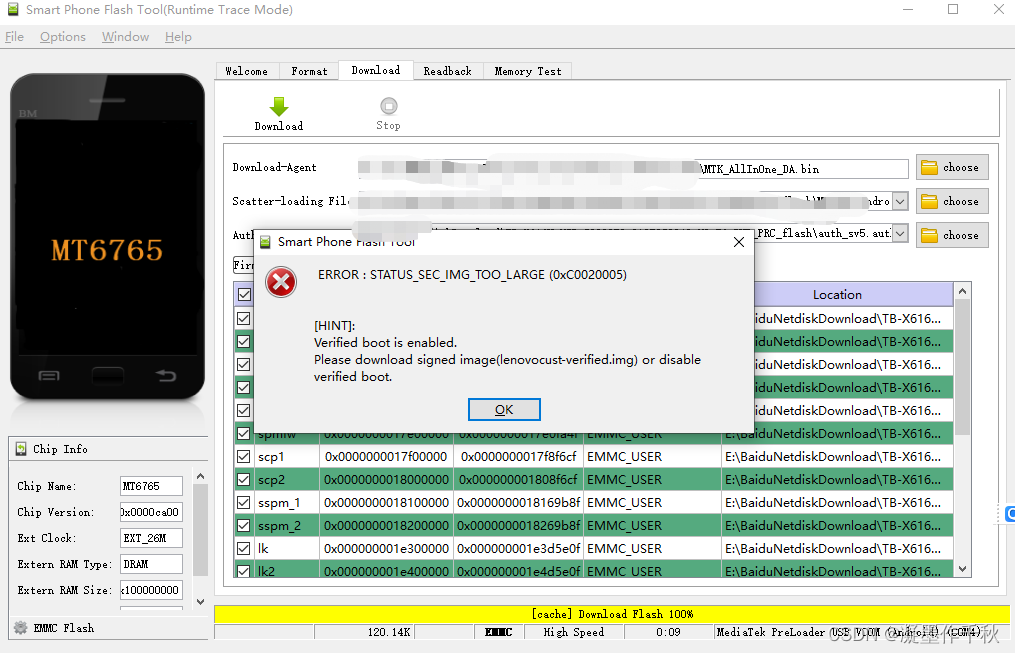Click the phone home key

point(107,375)
